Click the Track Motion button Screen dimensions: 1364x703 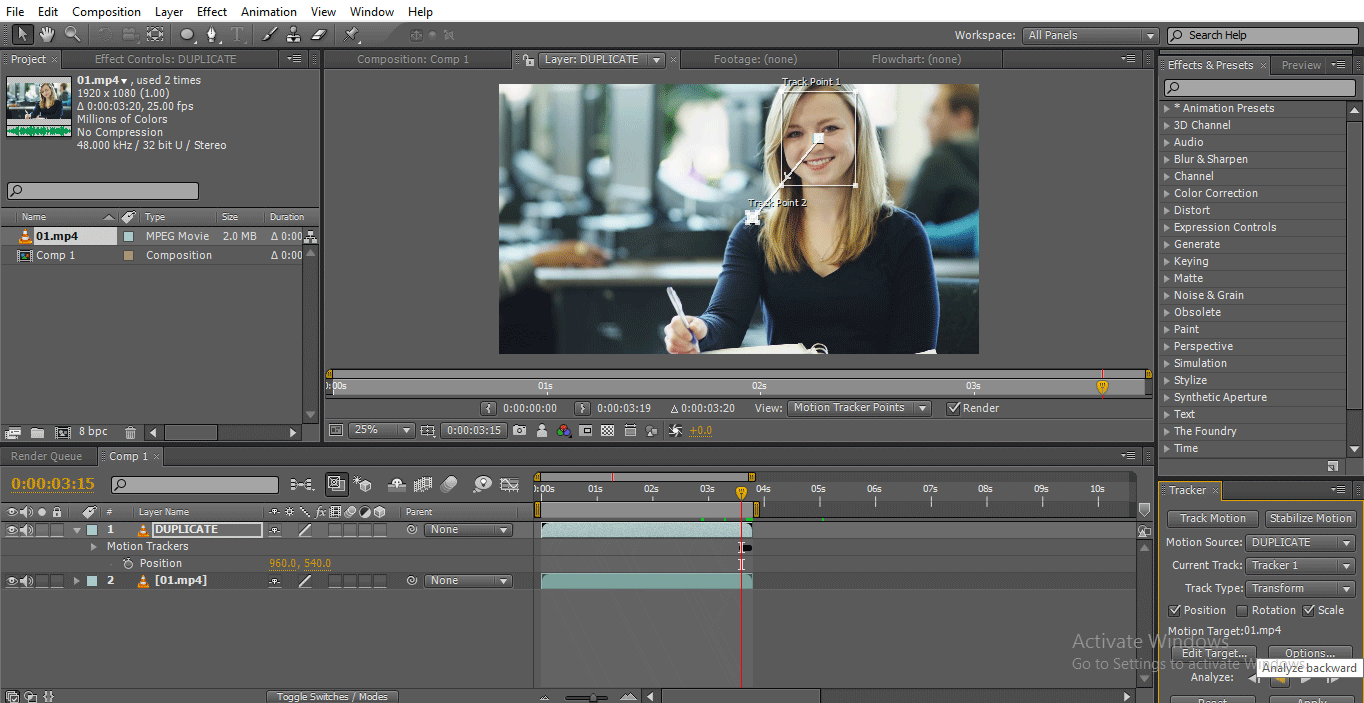(x=1212, y=518)
